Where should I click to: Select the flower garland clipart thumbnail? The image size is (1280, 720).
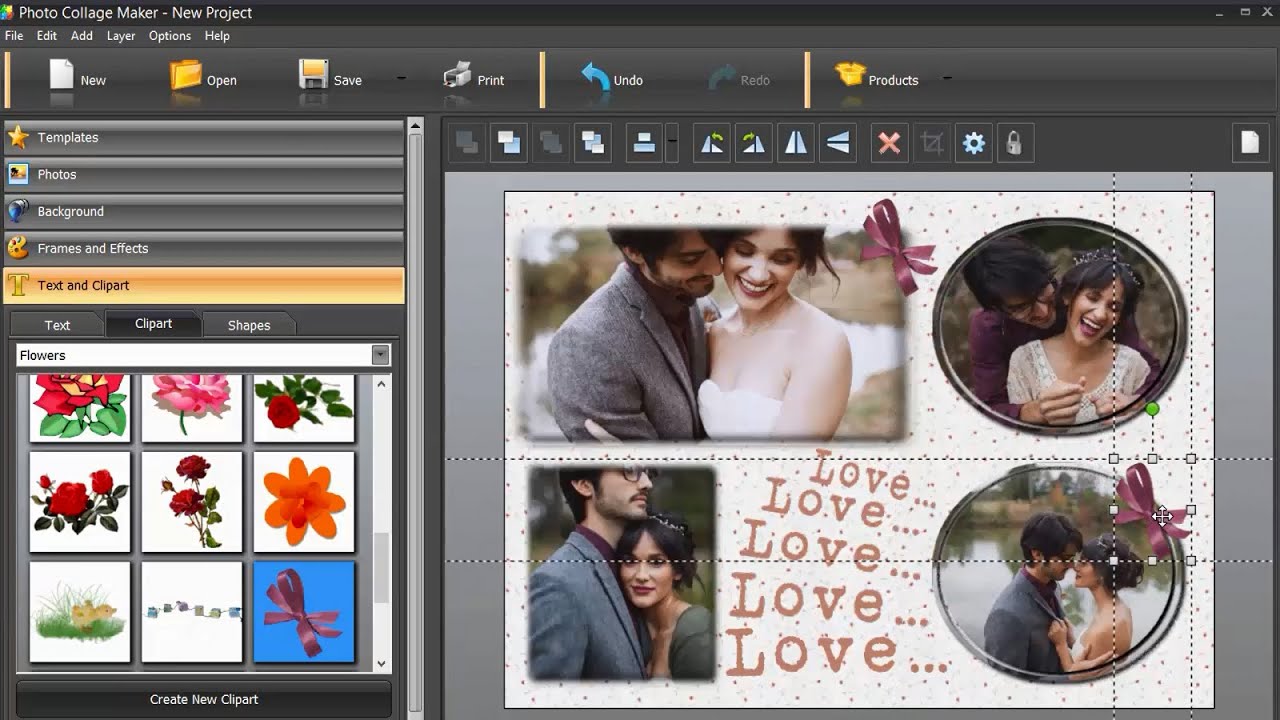coord(192,611)
